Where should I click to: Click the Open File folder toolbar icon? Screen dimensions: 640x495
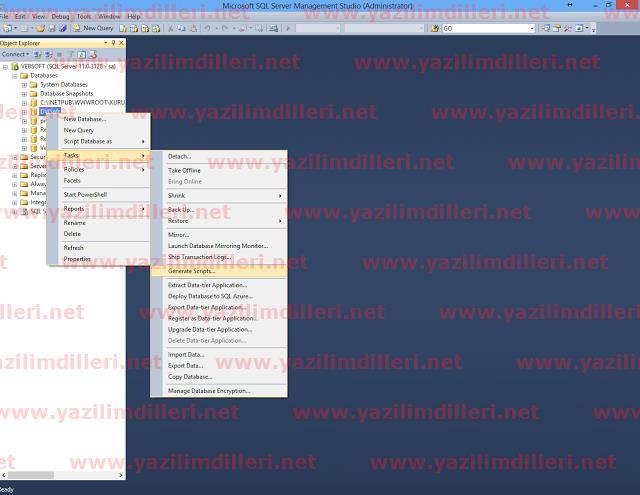coord(40,29)
